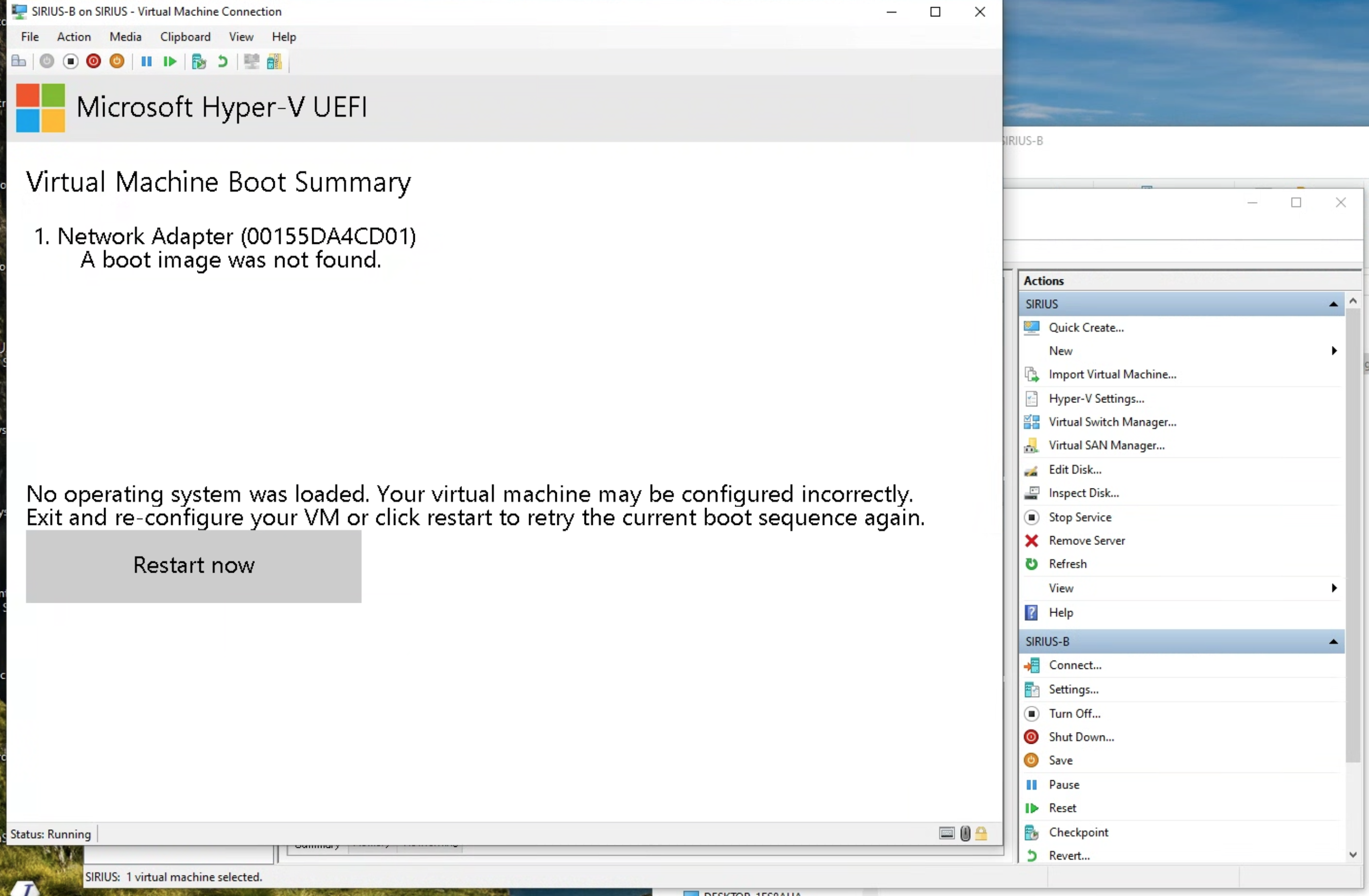Click the Ctrl+Alt+Del toolbar icon
1369x896 pixels.
[x=19, y=61]
